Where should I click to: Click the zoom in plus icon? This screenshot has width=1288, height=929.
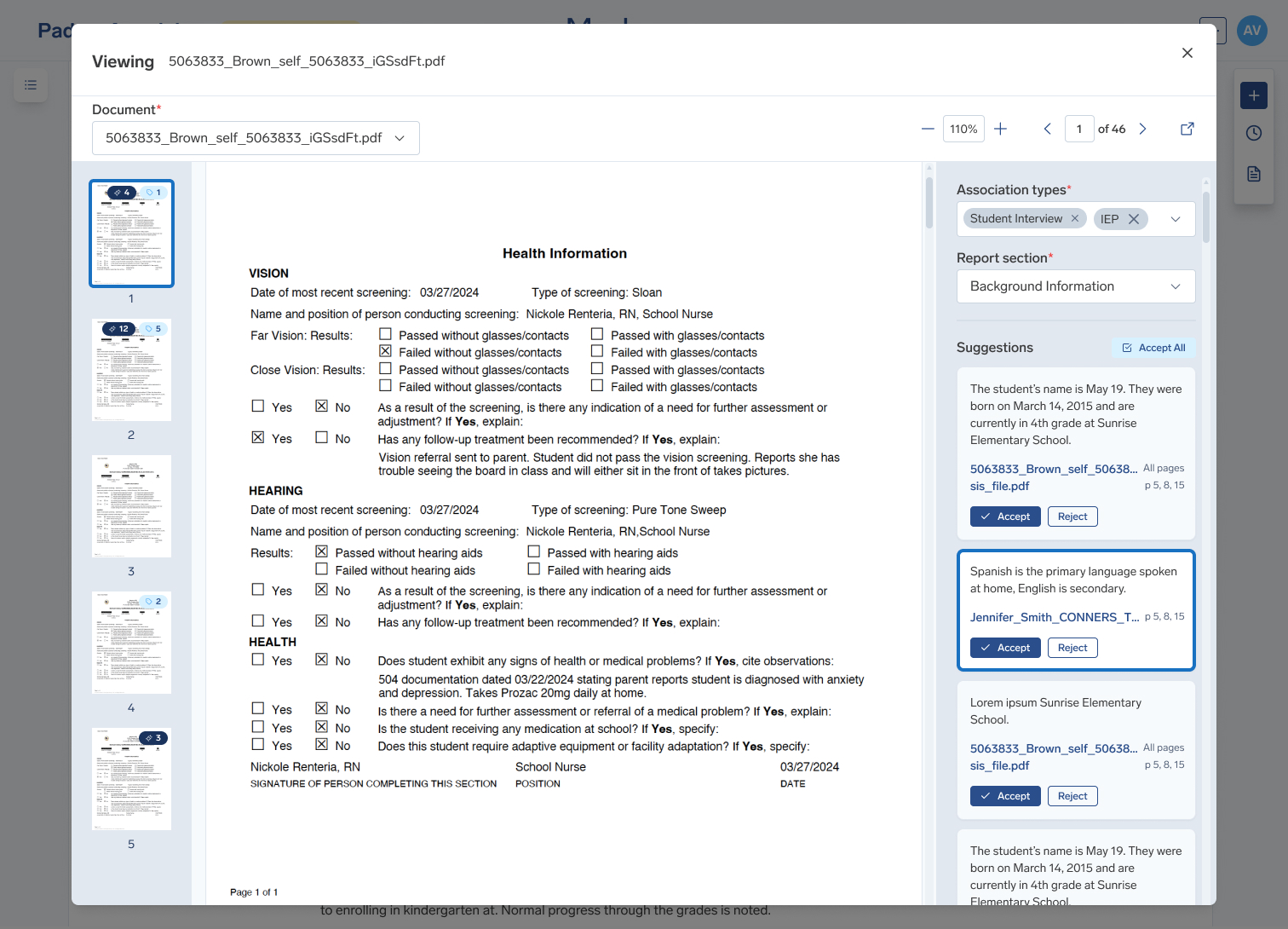pyautogui.click(x=1001, y=129)
